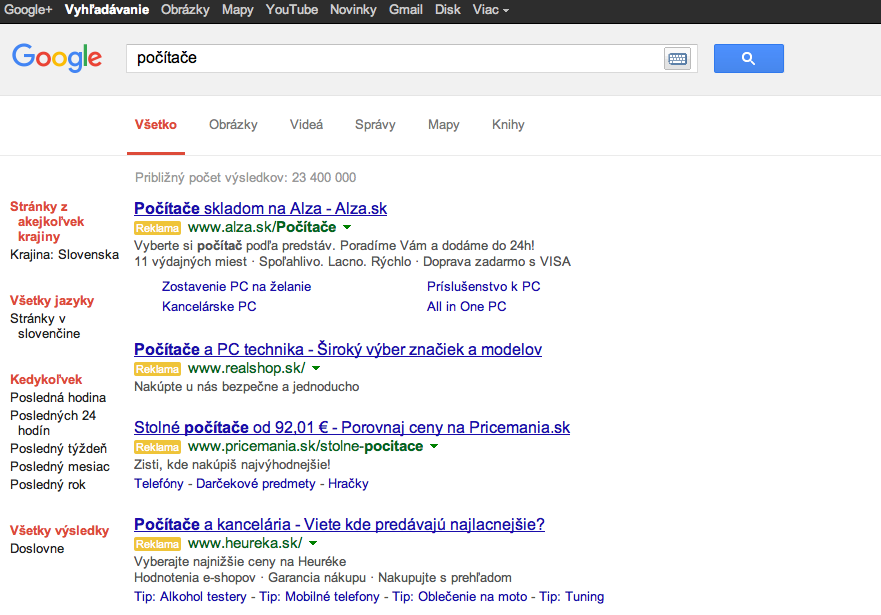
Task: Open YouTube from the top bar
Action: [292, 10]
